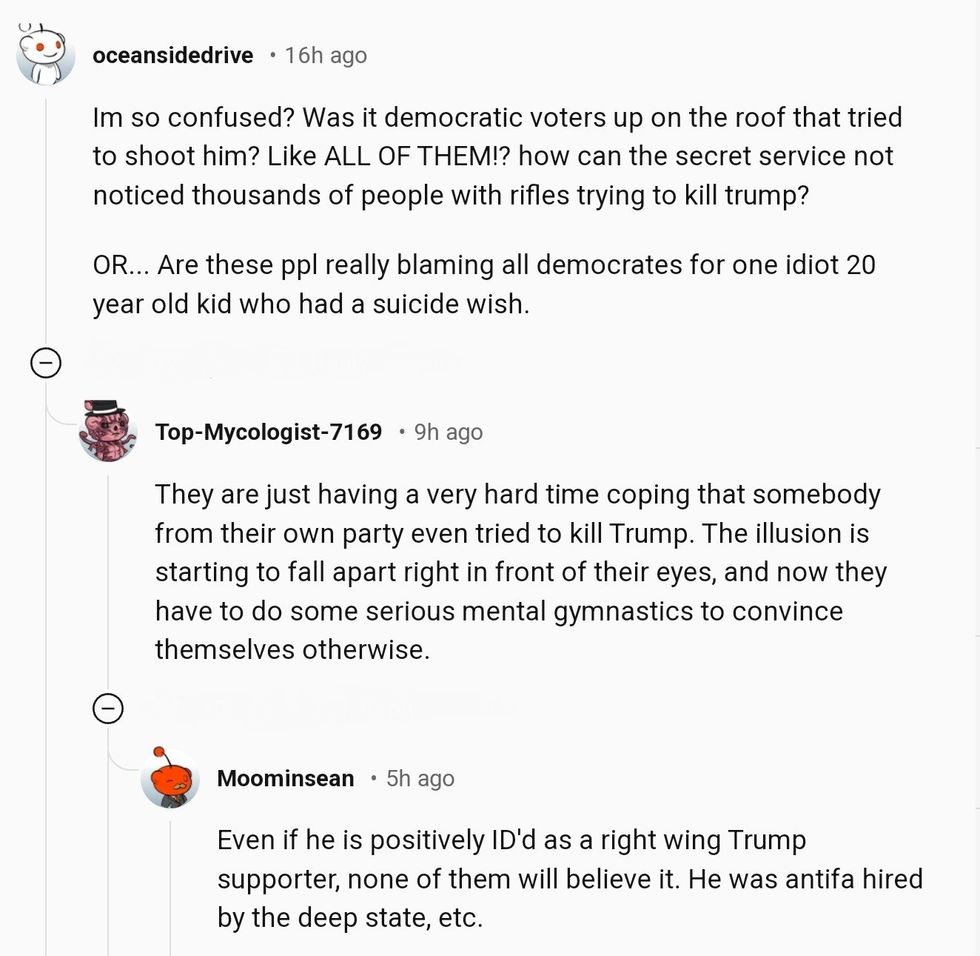Click middle thread line beside Moominsean's comment text
The width and height of the screenshot is (980, 956).
(x=108, y=880)
